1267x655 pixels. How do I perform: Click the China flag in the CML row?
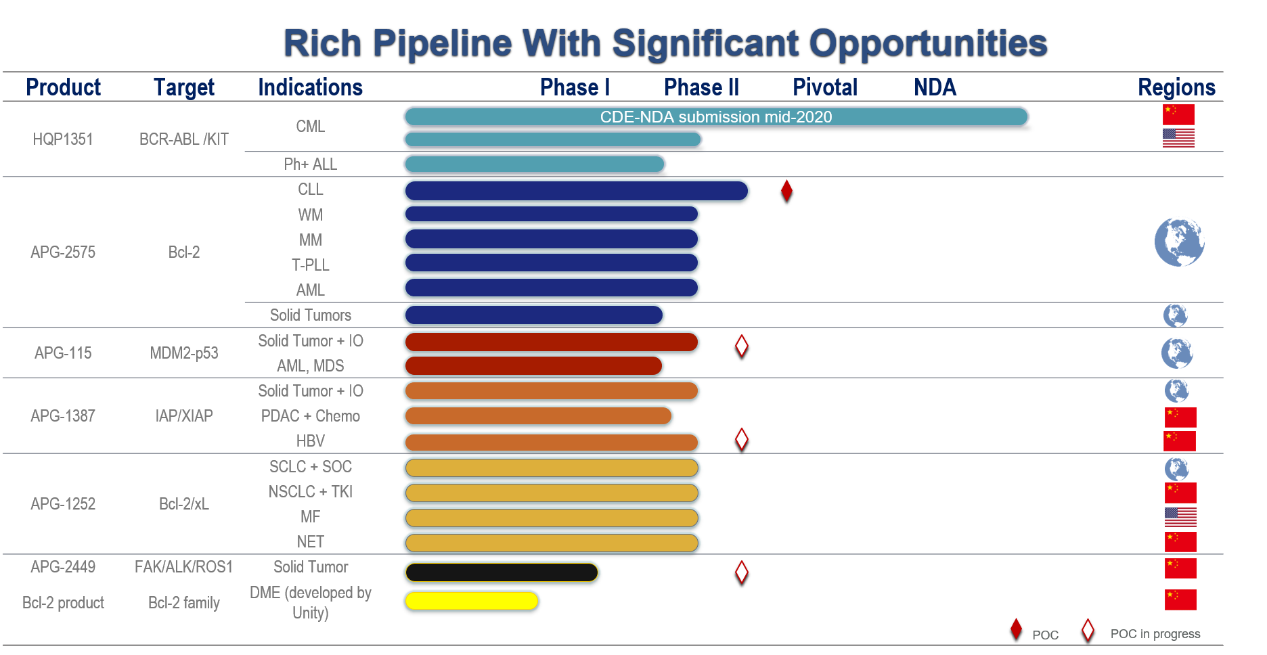[1178, 114]
